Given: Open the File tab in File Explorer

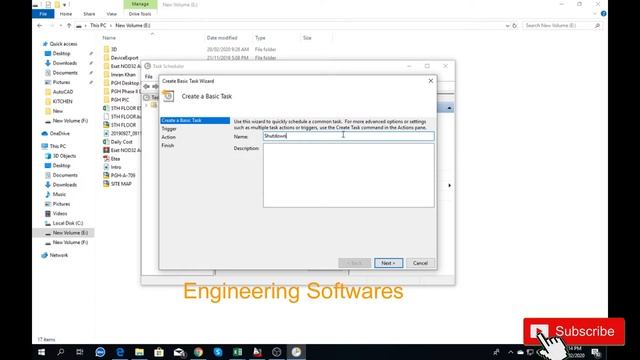Looking at the screenshot, I should (43, 14).
